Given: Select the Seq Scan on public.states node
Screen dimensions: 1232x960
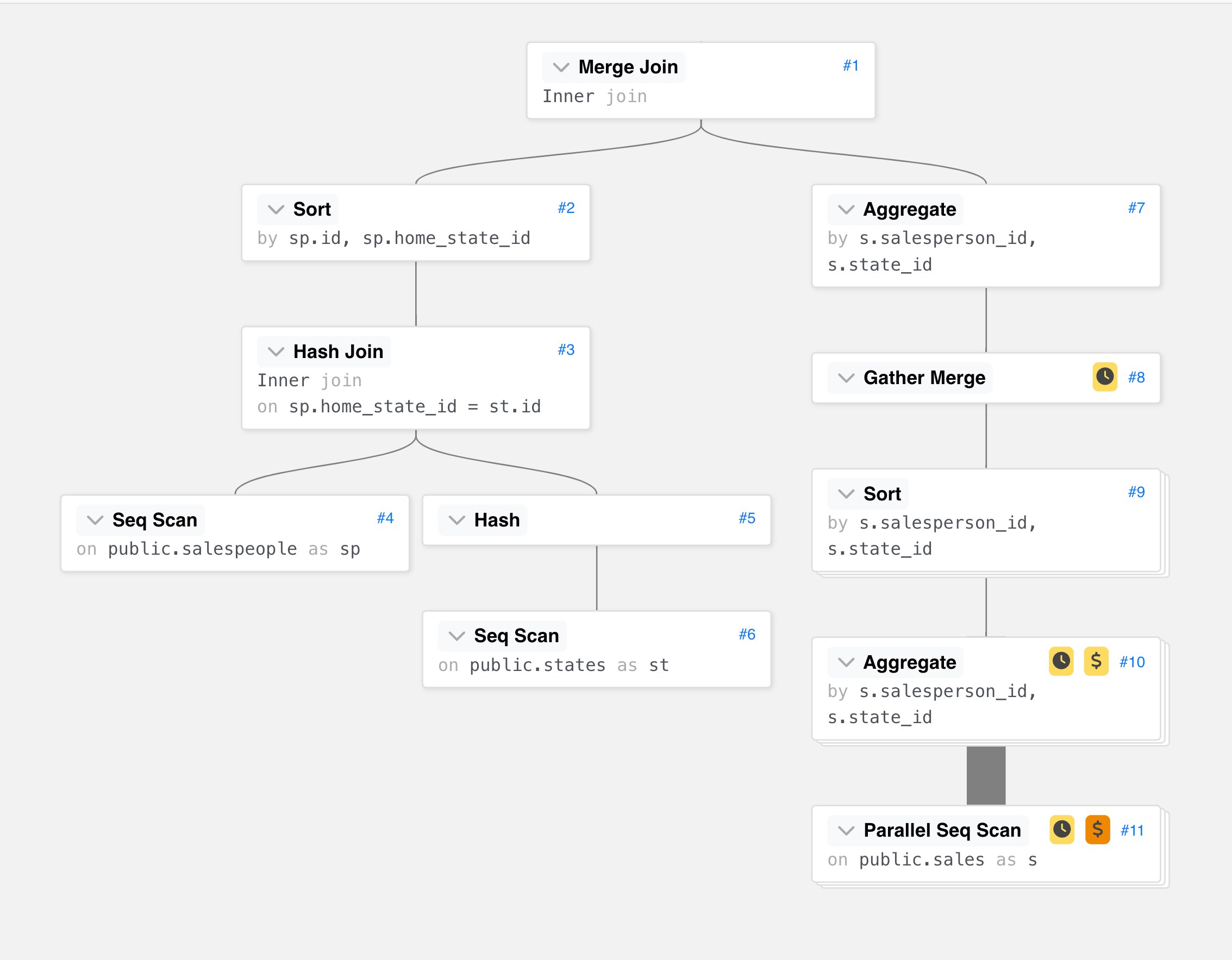Looking at the screenshot, I should pyautogui.click(x=596, y=649).
